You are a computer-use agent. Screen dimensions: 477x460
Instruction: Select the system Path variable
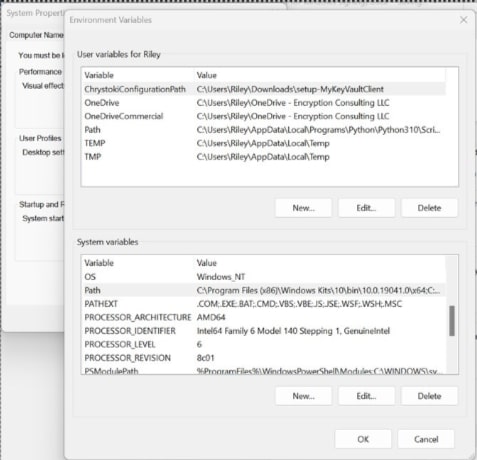tap(263, 290)
